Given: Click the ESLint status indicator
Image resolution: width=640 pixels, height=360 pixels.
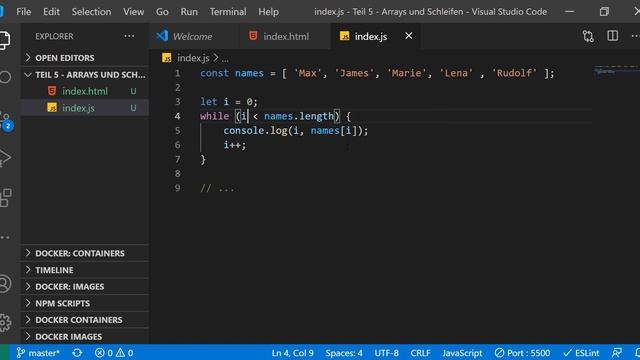Looking at the screenshot, I should pos(581,353).
